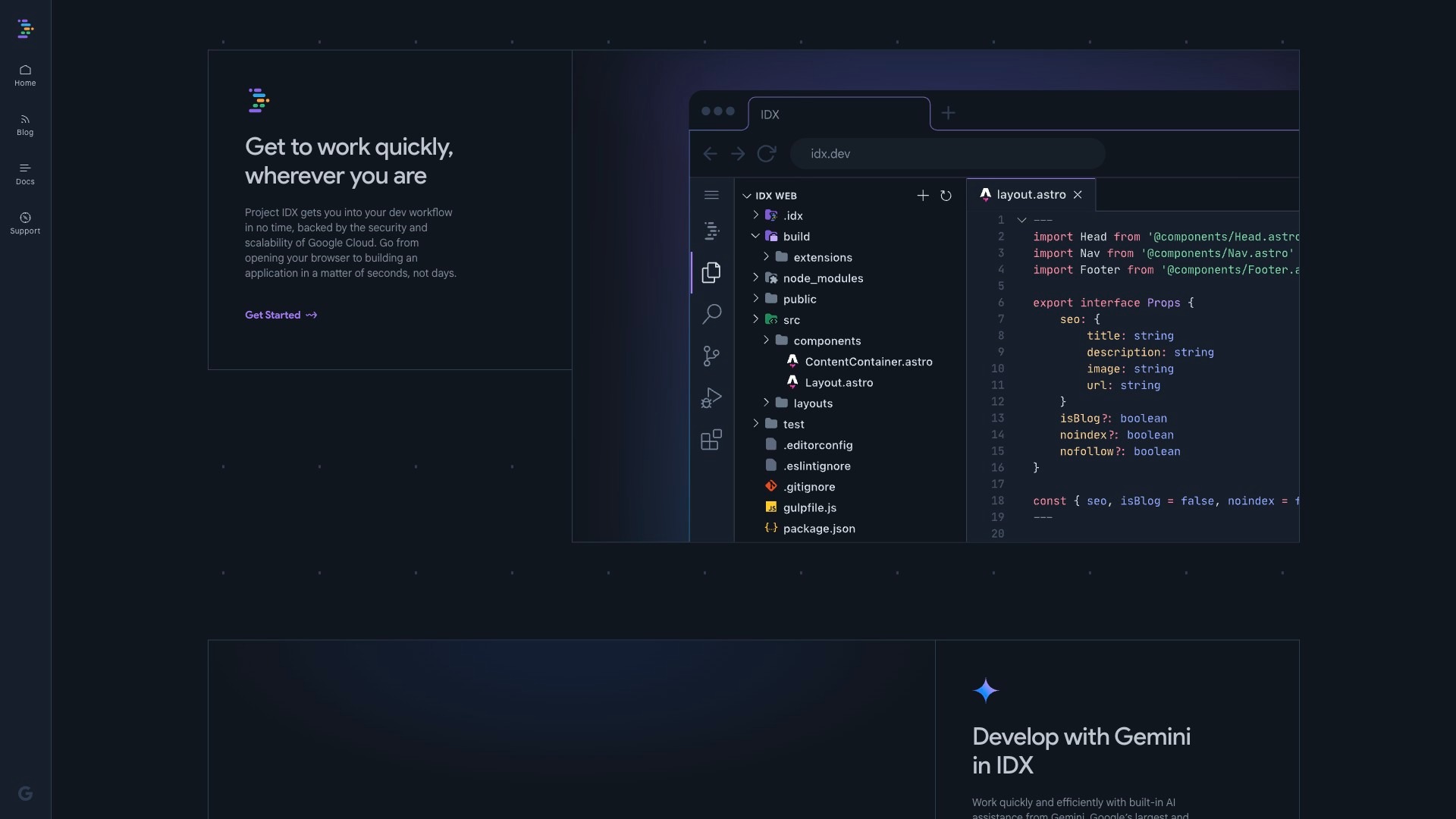Open the Source Control branch icon
The image size is (1456, 819).
(x=711, y=356)
